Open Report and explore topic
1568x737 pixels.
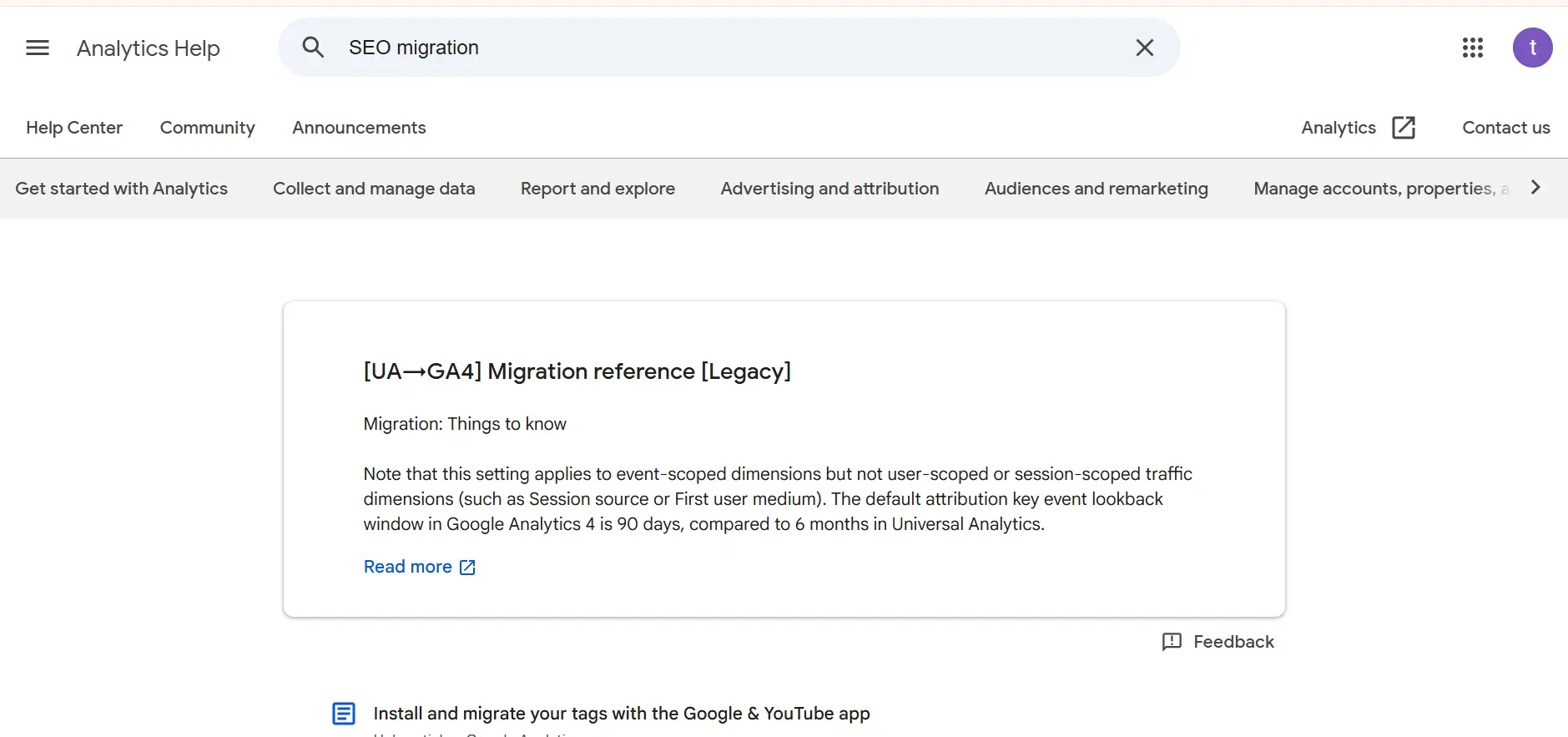(597, 189)
